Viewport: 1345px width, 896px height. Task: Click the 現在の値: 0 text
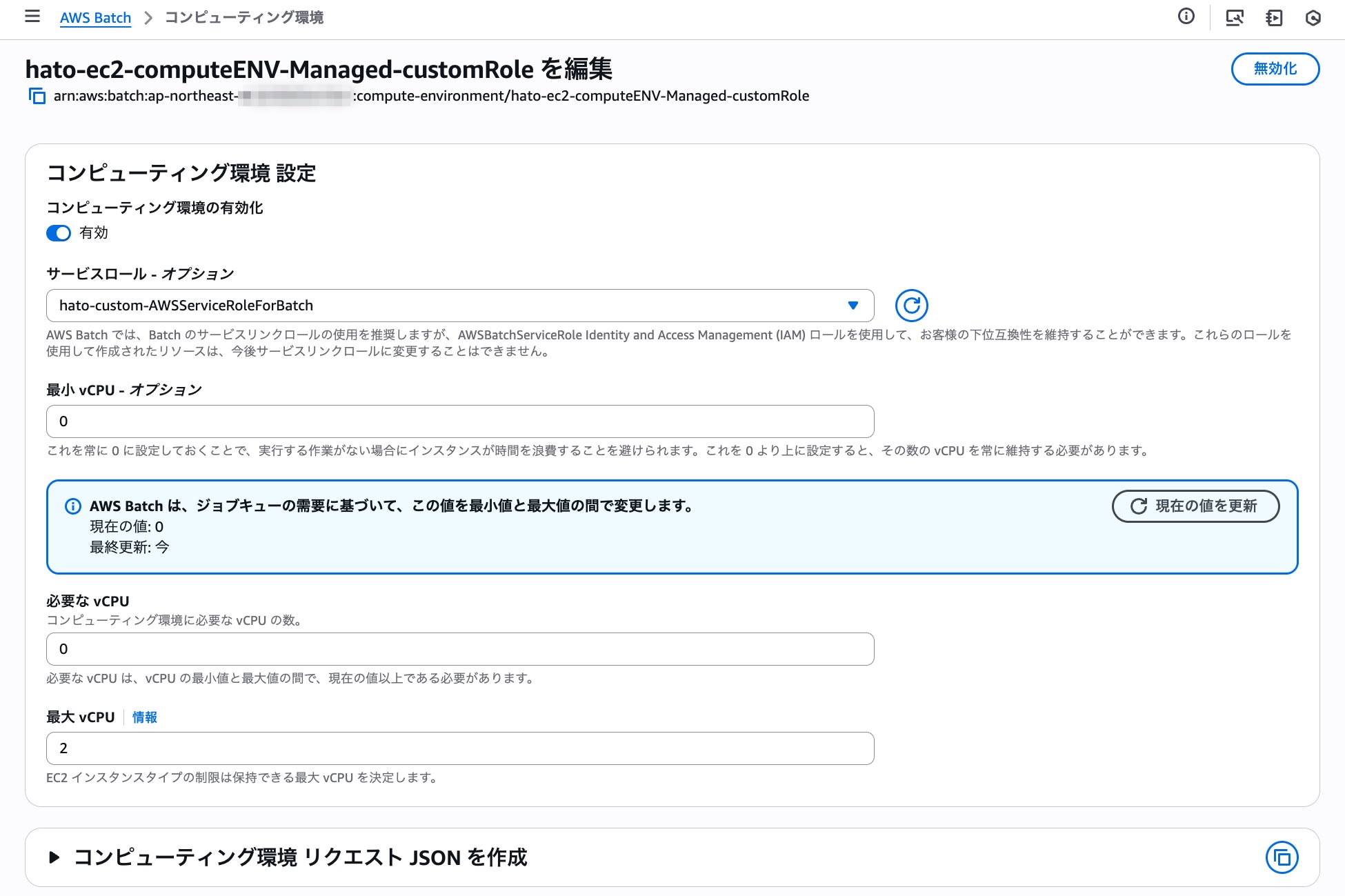[127, 527]
